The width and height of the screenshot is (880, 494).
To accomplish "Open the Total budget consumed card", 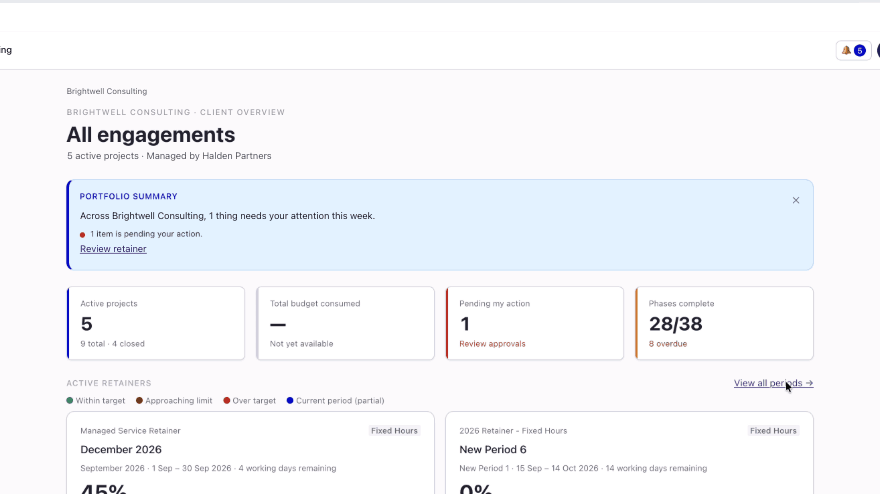I will pyautogui.click(x=346, y=323).
